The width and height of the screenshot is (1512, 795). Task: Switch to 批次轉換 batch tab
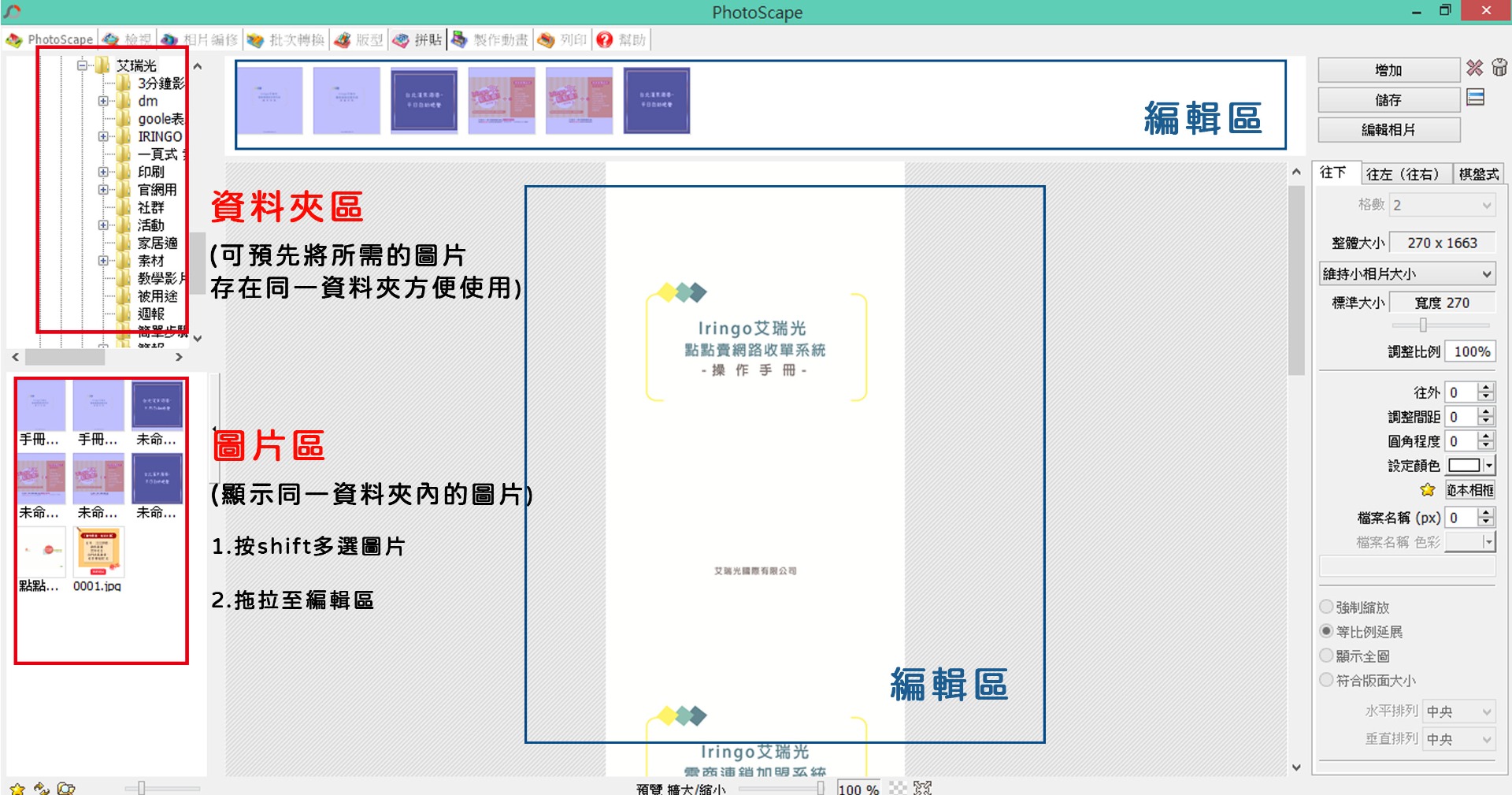pyautogui.click(x=285, y=39)
